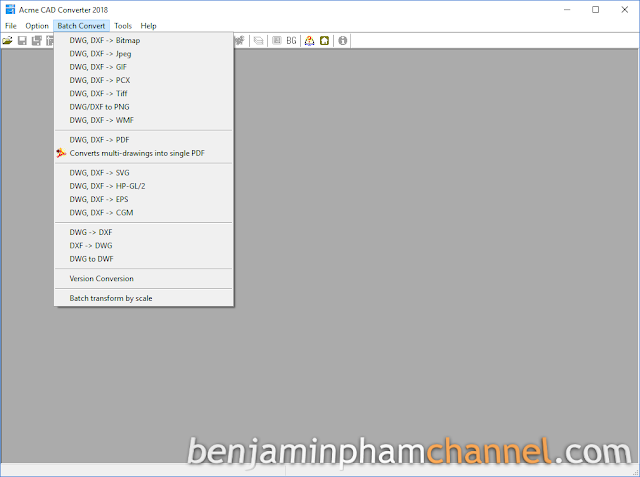Click the Open file folder icon
The height and width of the screenshot is (477, 640).
[x=7, y=40]
